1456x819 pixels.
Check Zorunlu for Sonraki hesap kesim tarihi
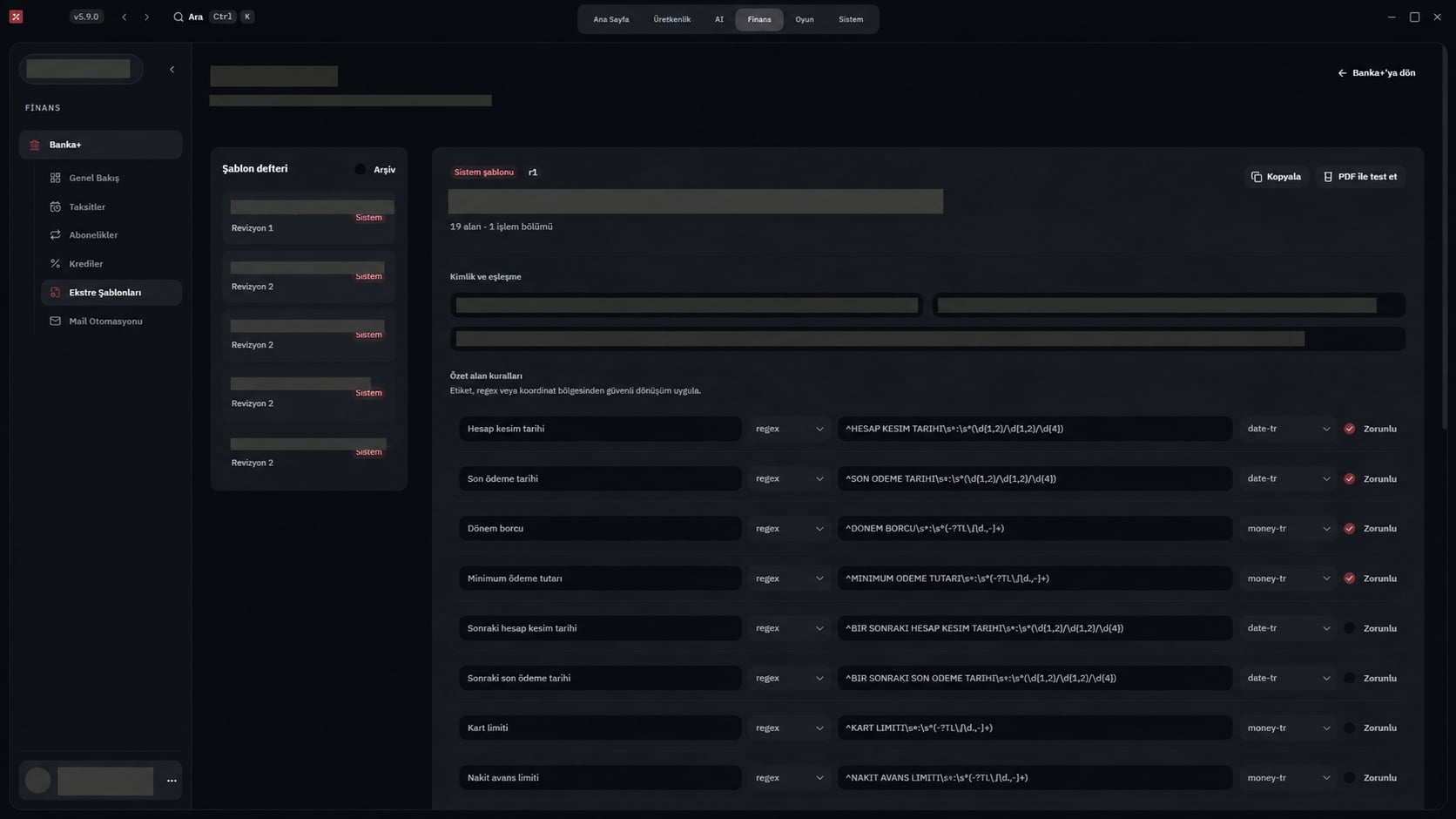[1349, 628]
